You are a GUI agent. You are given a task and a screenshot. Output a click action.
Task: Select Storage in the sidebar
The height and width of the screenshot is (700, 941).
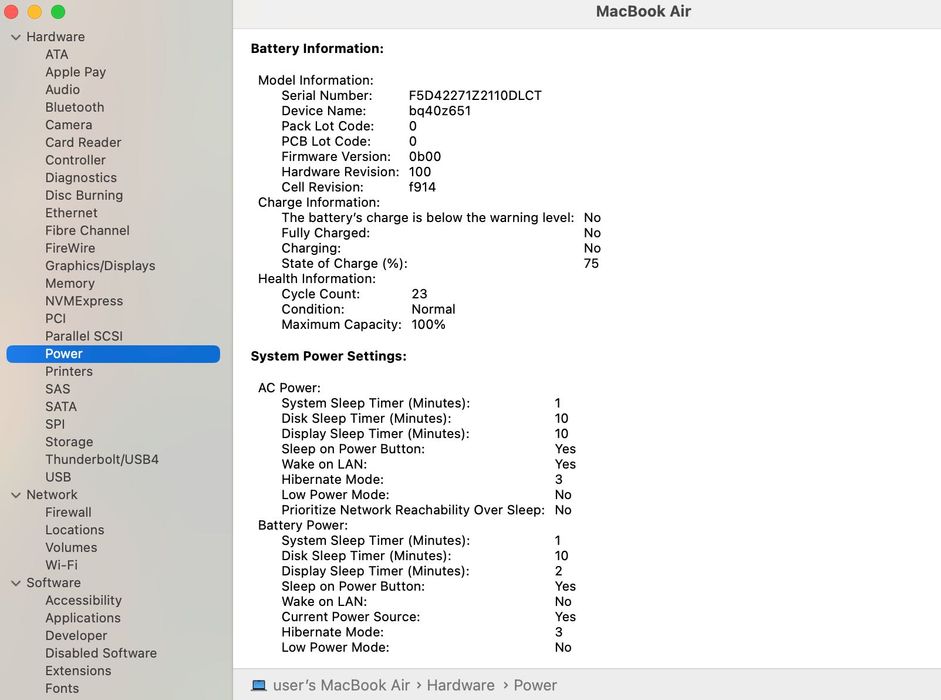pos(69,442)
